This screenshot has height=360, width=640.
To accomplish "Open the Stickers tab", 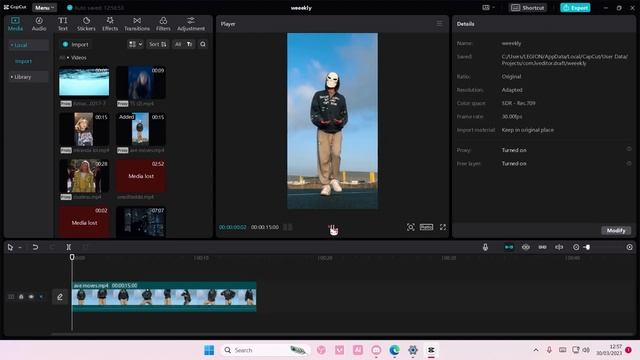I will 86,24.
